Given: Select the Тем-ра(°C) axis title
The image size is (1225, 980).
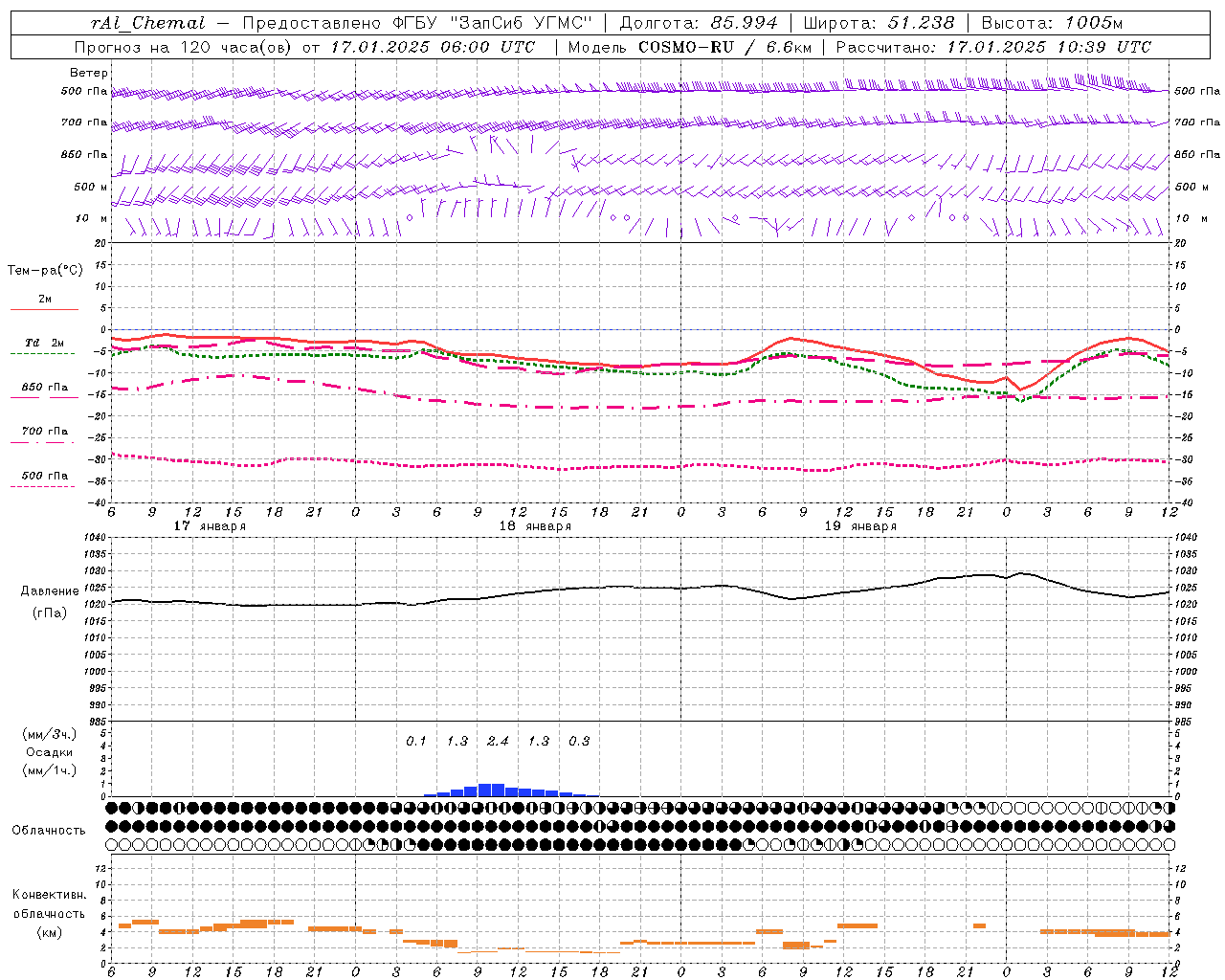Looking at the screenshot, I should pyautogui.click(x=45, y=271).
